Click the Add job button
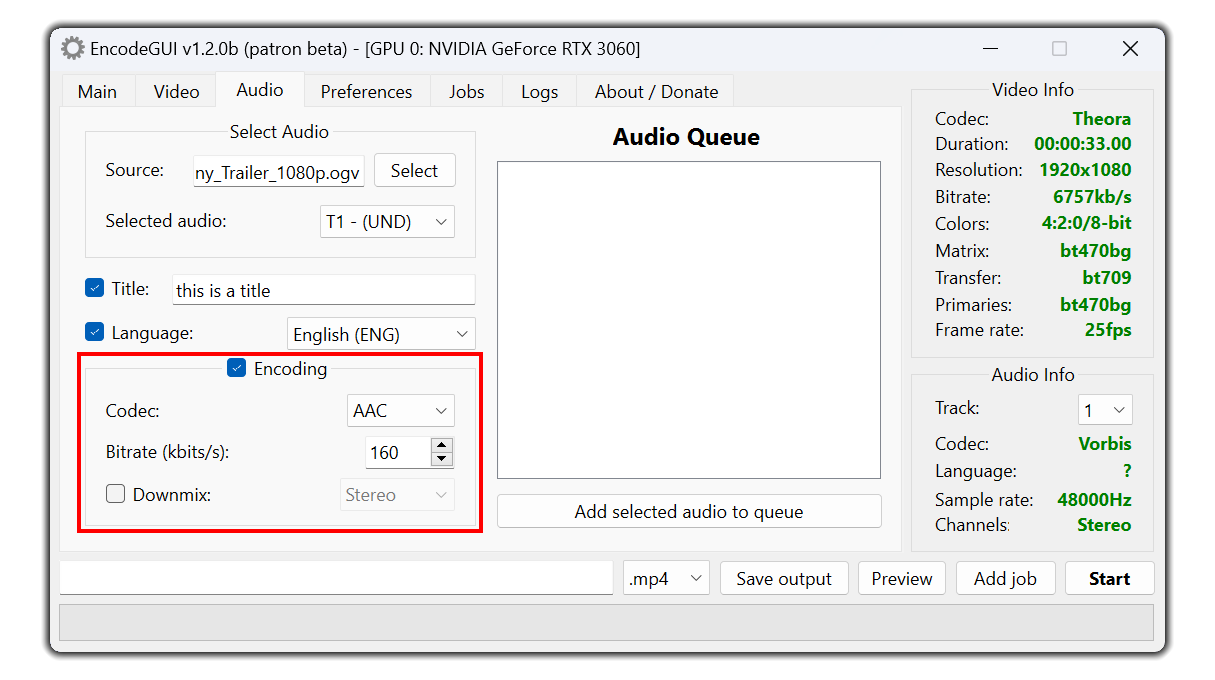The image size is (1215, 680). coord(1005,578)
